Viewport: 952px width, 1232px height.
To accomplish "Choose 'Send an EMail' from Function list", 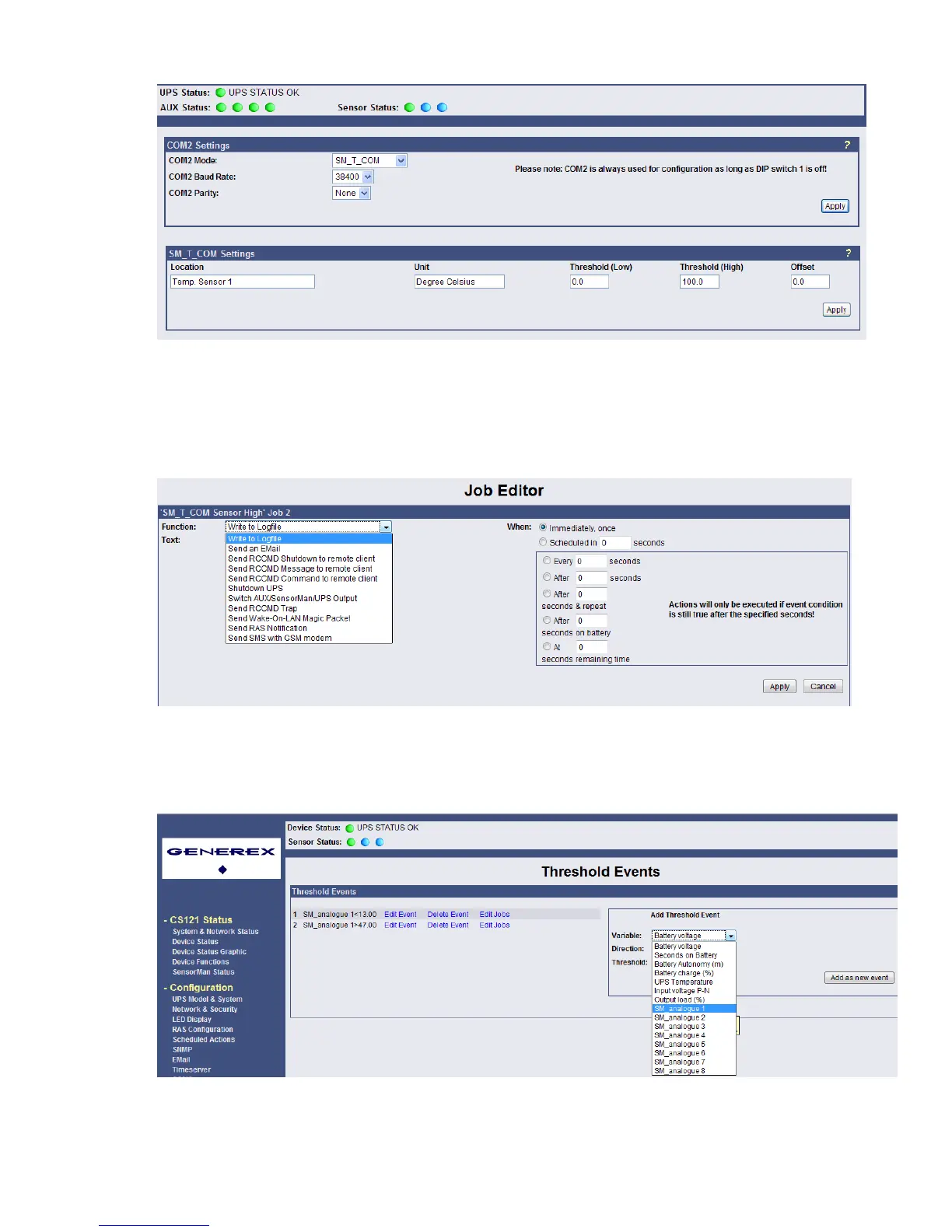I will [x=254, y=548].
